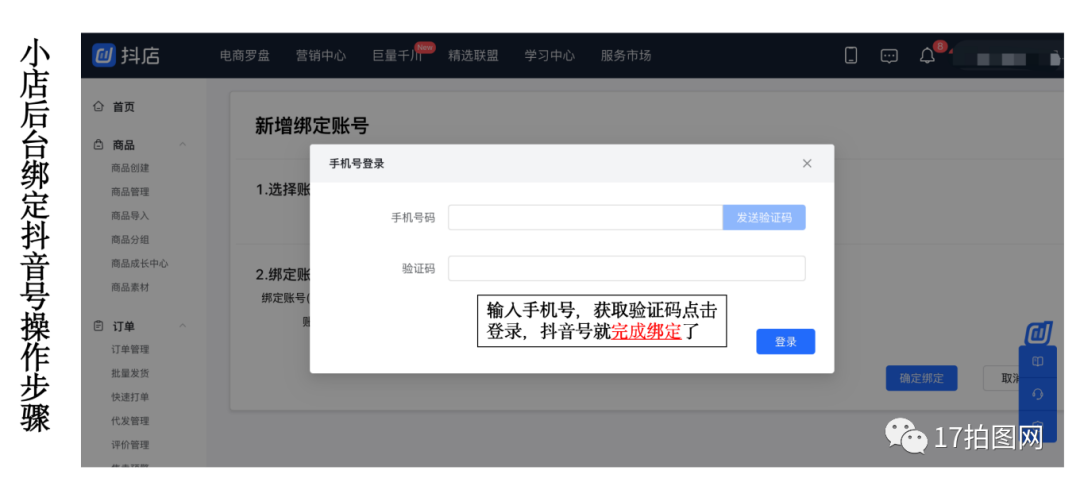This screenshot has height=486, width=1080.
Task: Focus the 手机号码 input field
Action: pyautogui.click(x=585, y=218)
